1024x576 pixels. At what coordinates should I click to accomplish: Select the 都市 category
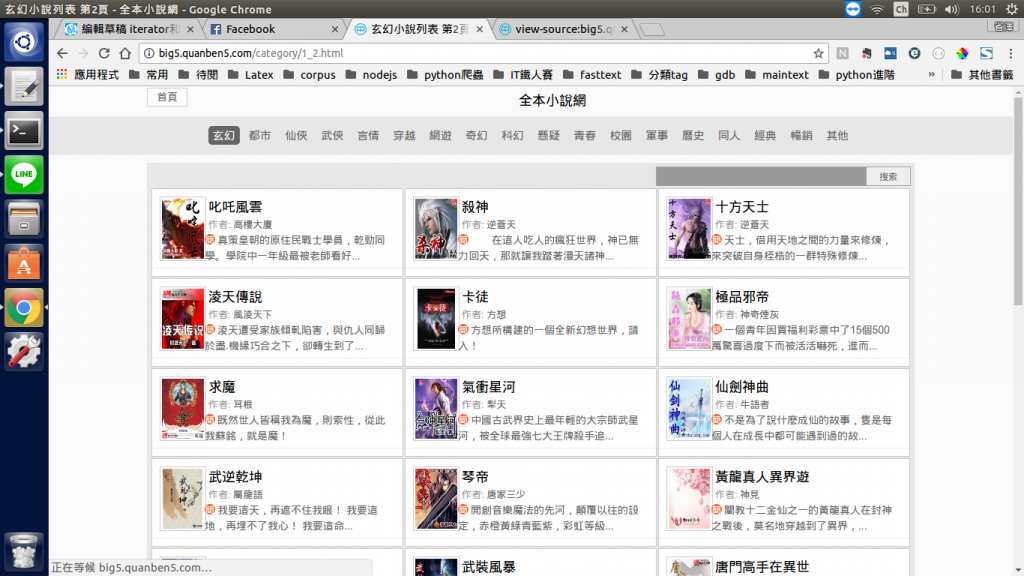click(x=260, y=135)
